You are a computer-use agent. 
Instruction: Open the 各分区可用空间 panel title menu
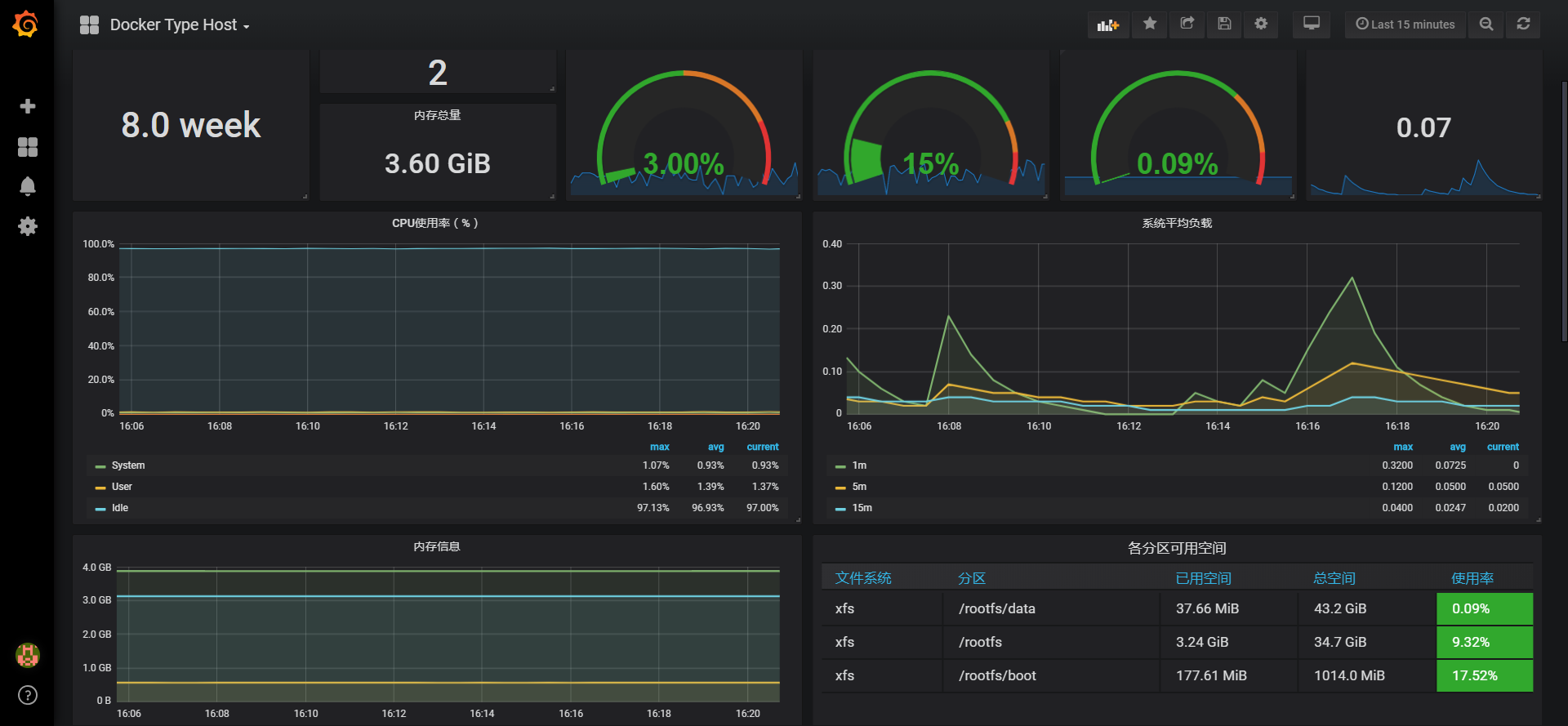[x=1177, y=548]
